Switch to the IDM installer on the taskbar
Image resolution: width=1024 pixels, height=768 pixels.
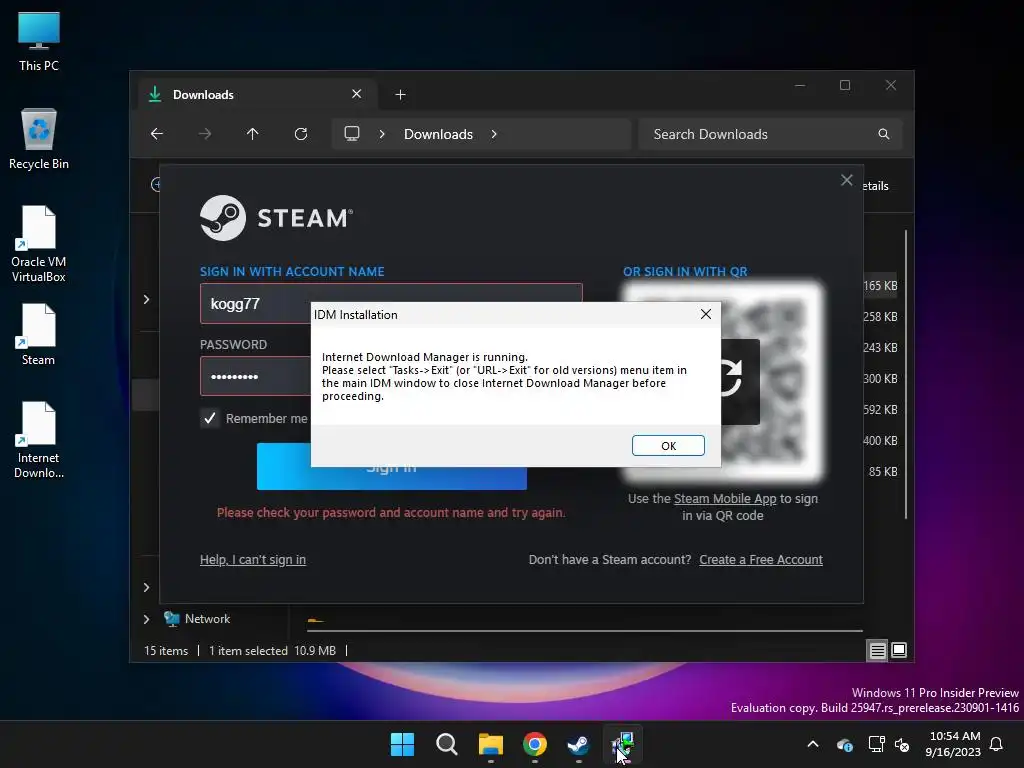tap(622, 744)
